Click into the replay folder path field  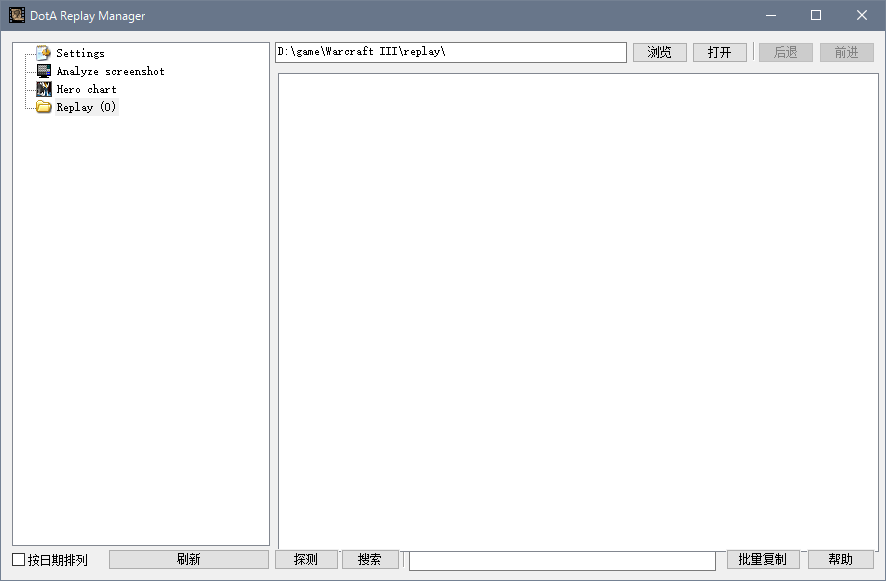click(x=450, y=52)
